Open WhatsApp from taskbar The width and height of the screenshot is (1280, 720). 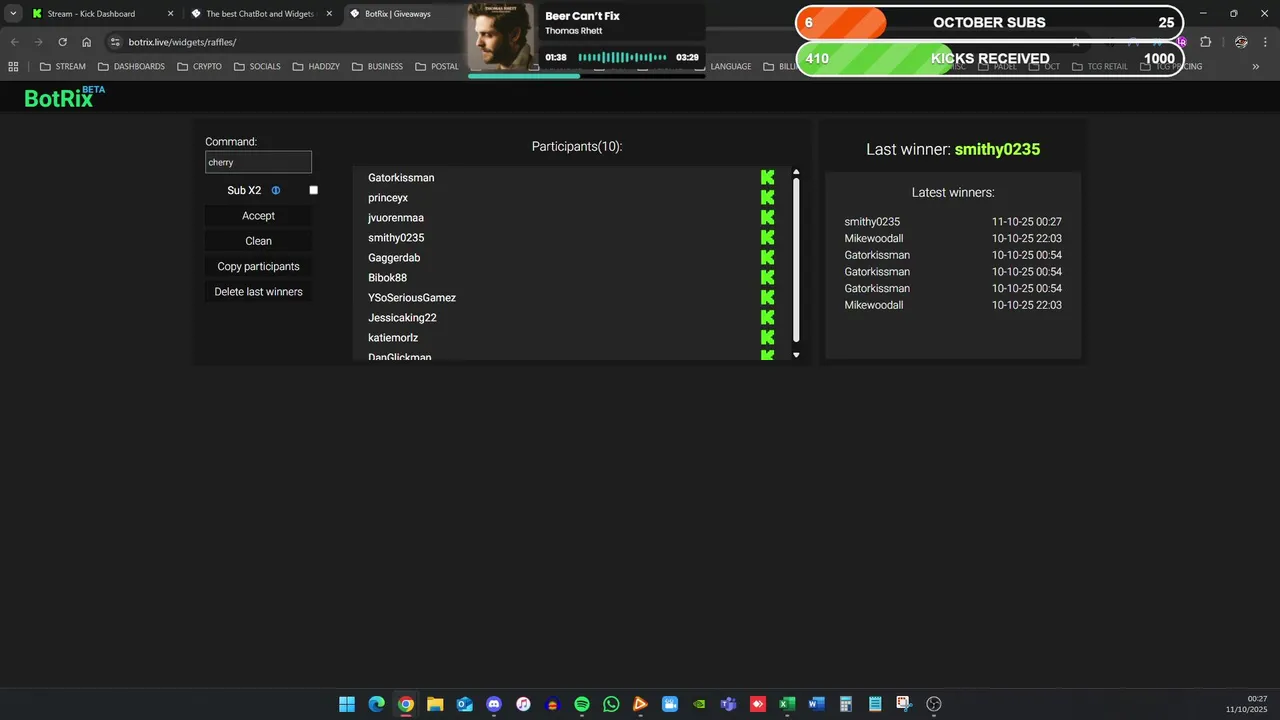tap(611, 704)
